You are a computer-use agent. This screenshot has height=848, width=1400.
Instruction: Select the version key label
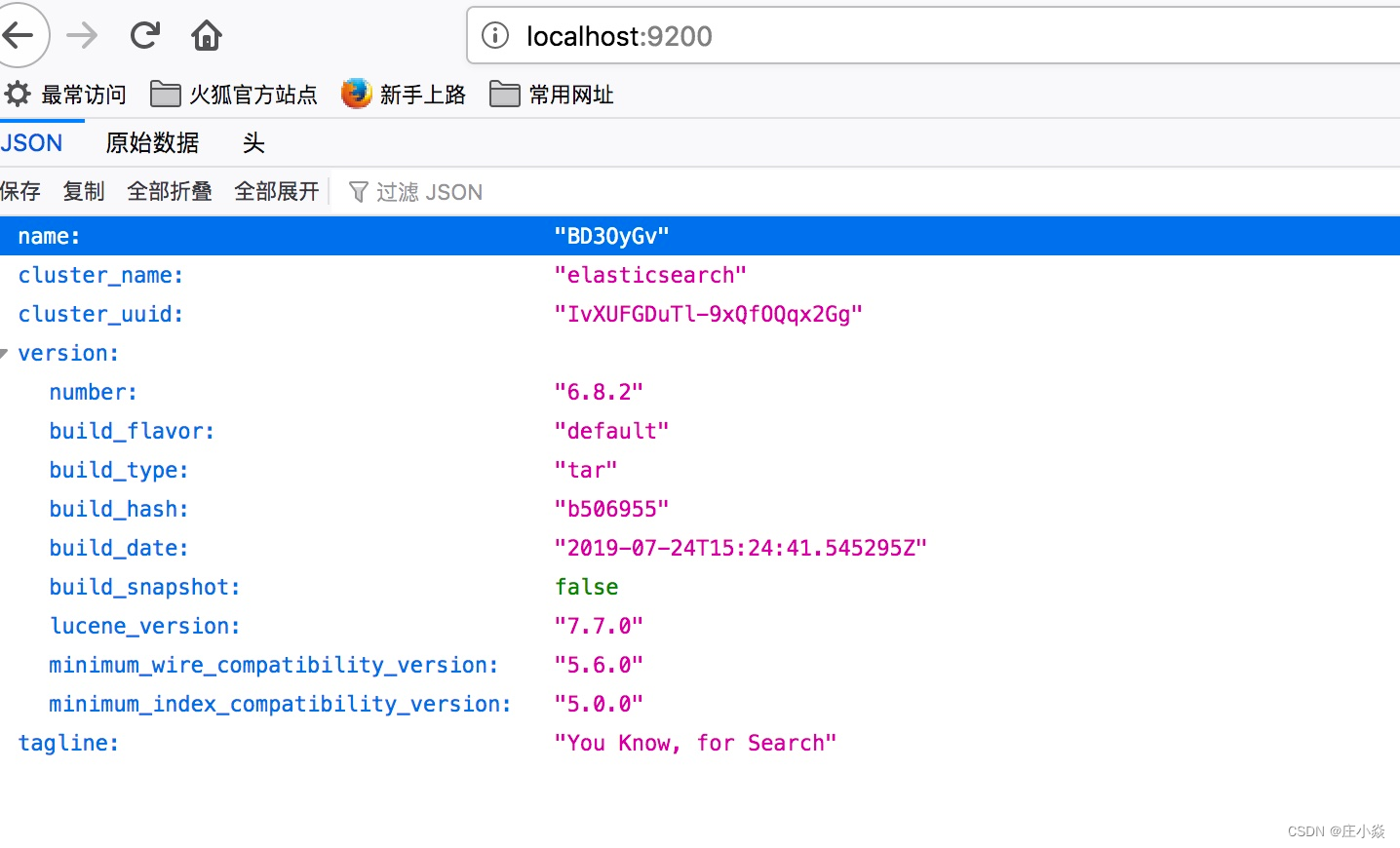[x=68, y=353]
